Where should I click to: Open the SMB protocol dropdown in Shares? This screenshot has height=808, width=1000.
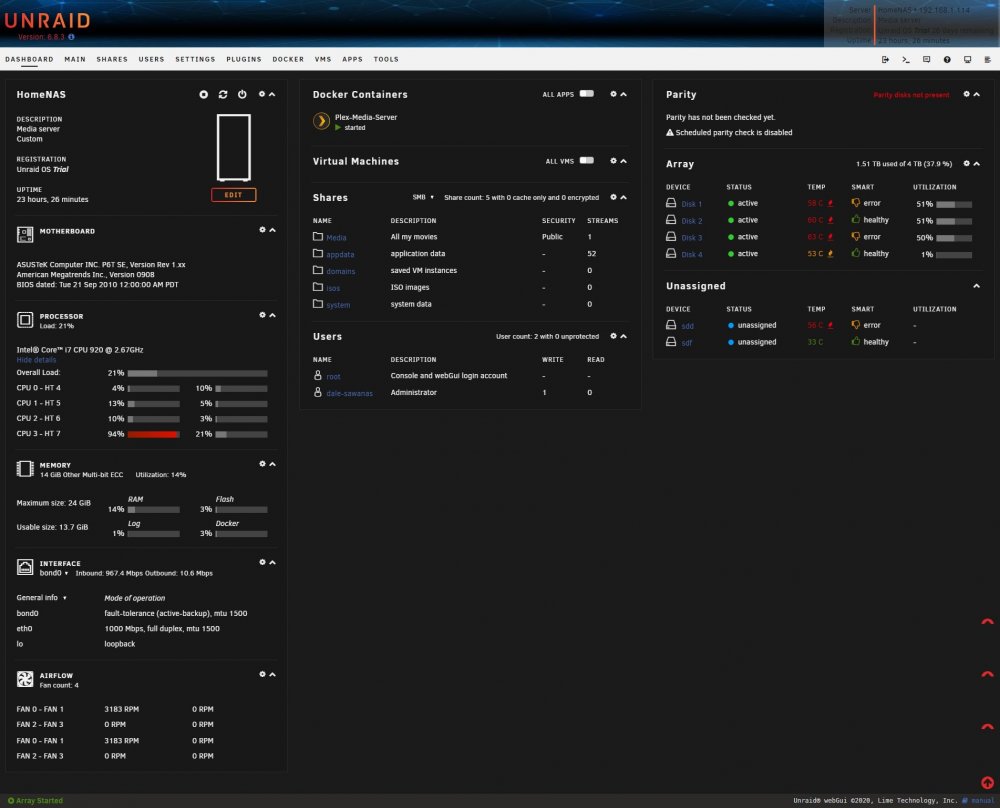pyautogui.click(x=423, y=197)
